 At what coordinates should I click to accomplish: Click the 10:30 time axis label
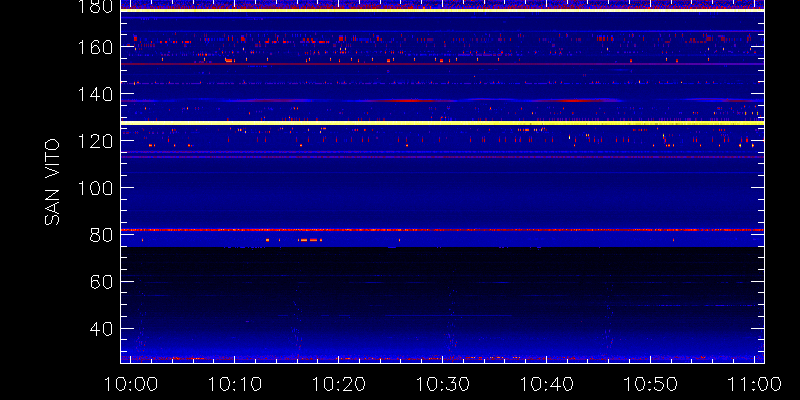442,384
